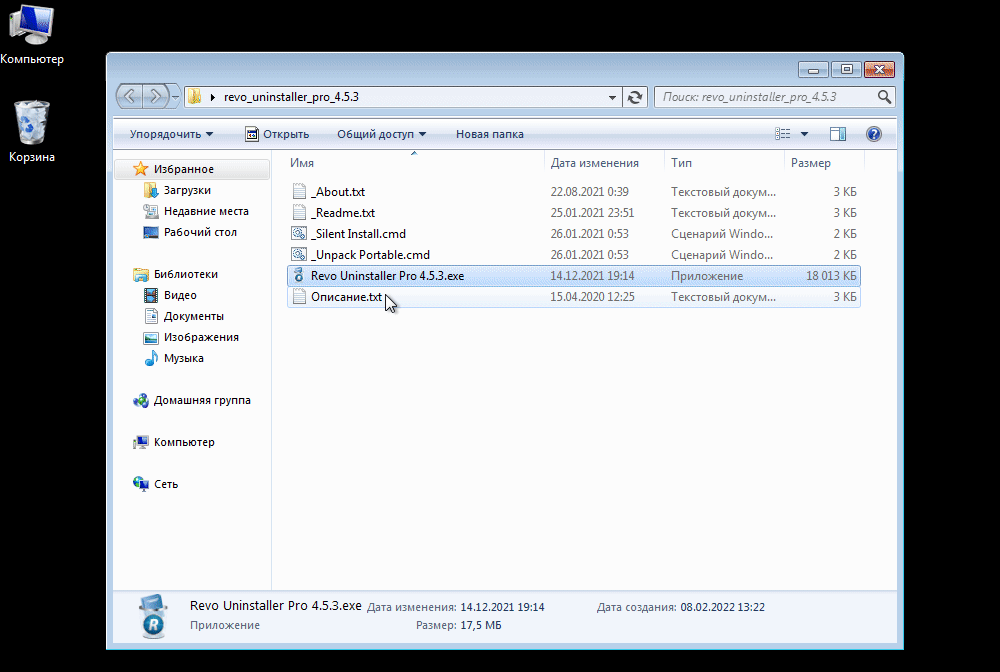Image resolution: width=1000 pixels, height=672 pixels.
Task: Open the Видео library
Action: [x=180, y=295]
